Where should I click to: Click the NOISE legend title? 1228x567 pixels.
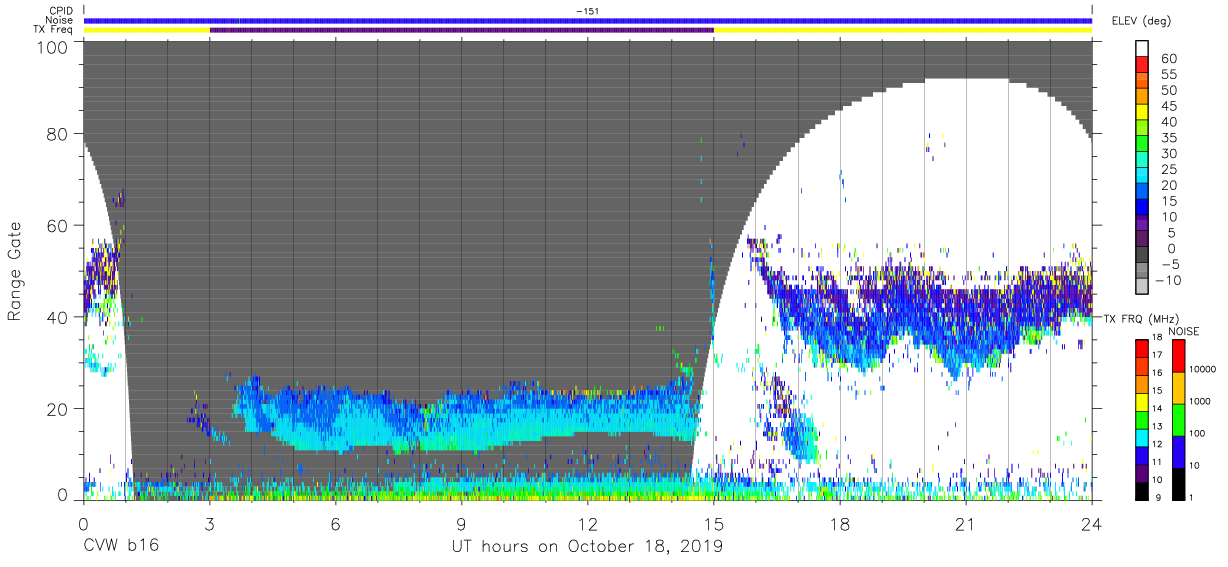click(1184, 331)
